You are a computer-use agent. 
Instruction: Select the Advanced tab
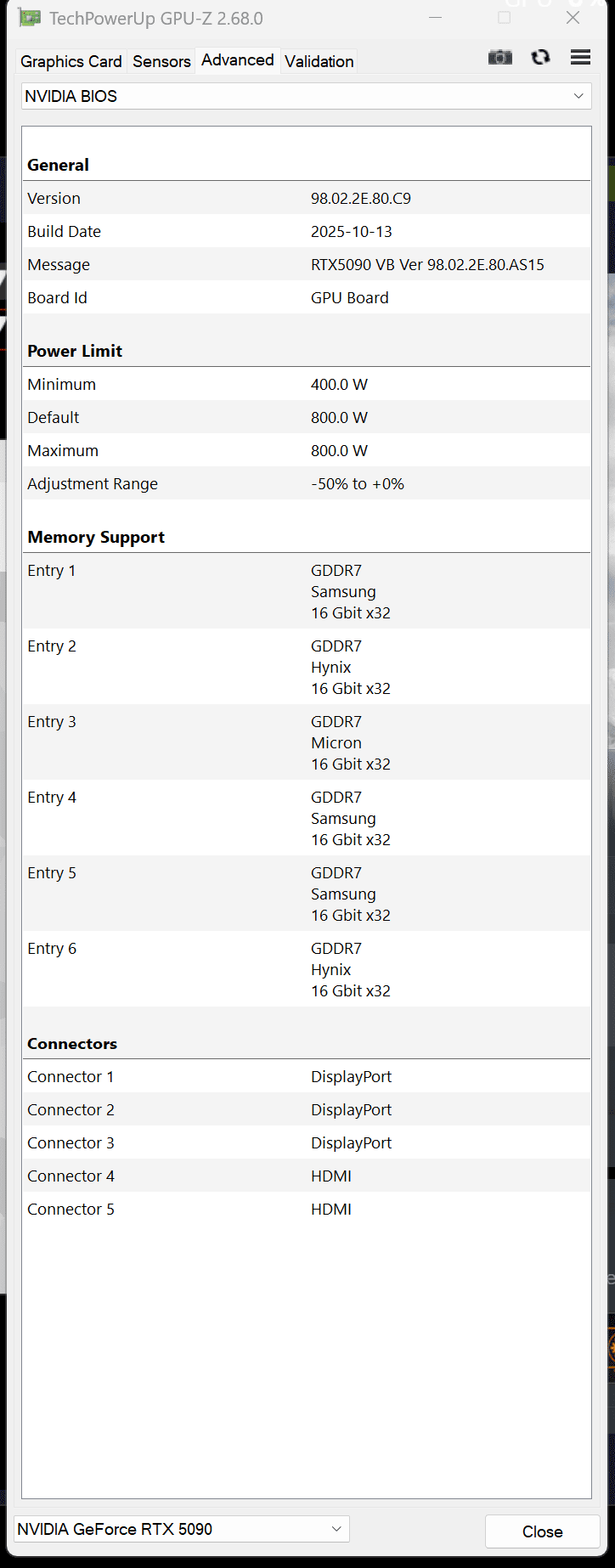tap(238, 60)
